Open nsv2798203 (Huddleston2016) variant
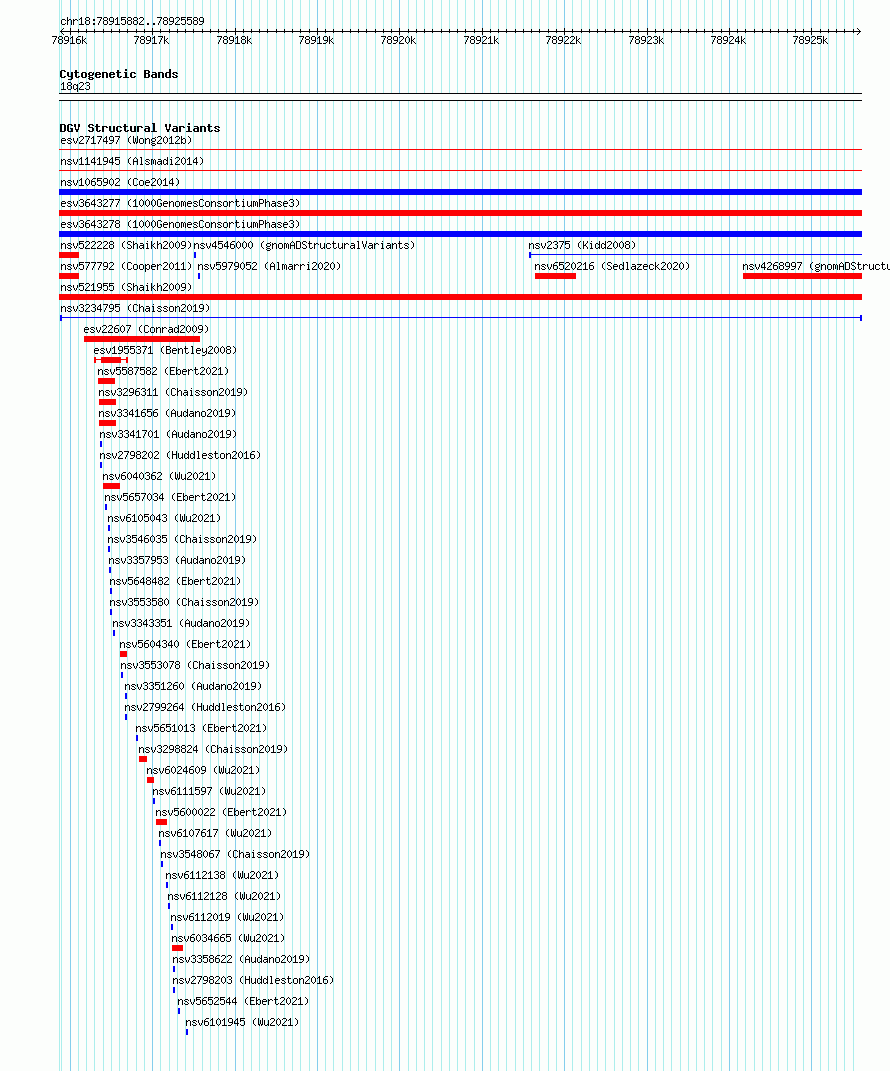890x1071 pixels. 253,981
